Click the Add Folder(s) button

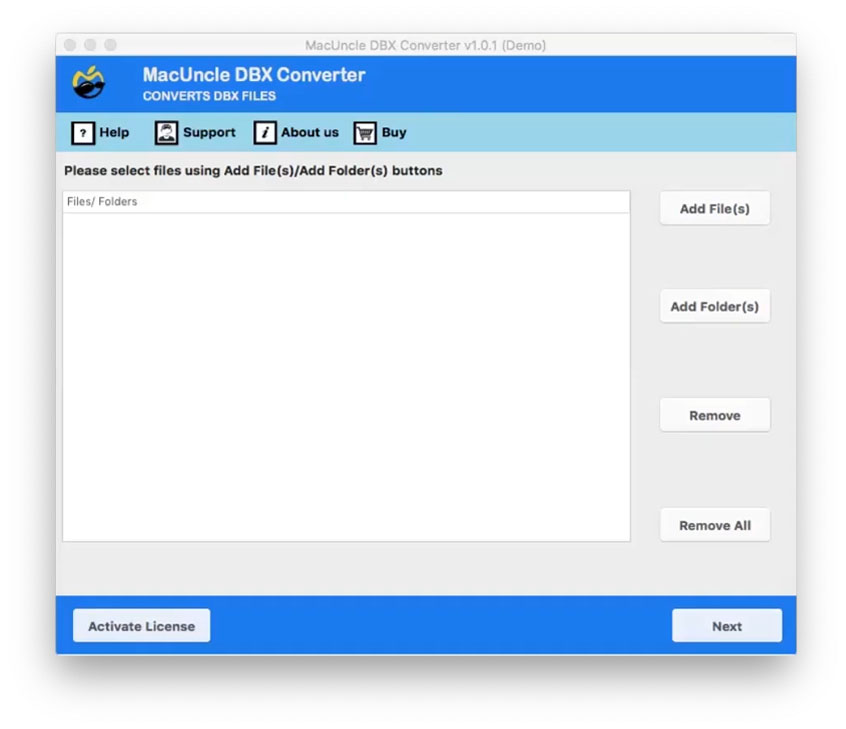coord(714,306)
